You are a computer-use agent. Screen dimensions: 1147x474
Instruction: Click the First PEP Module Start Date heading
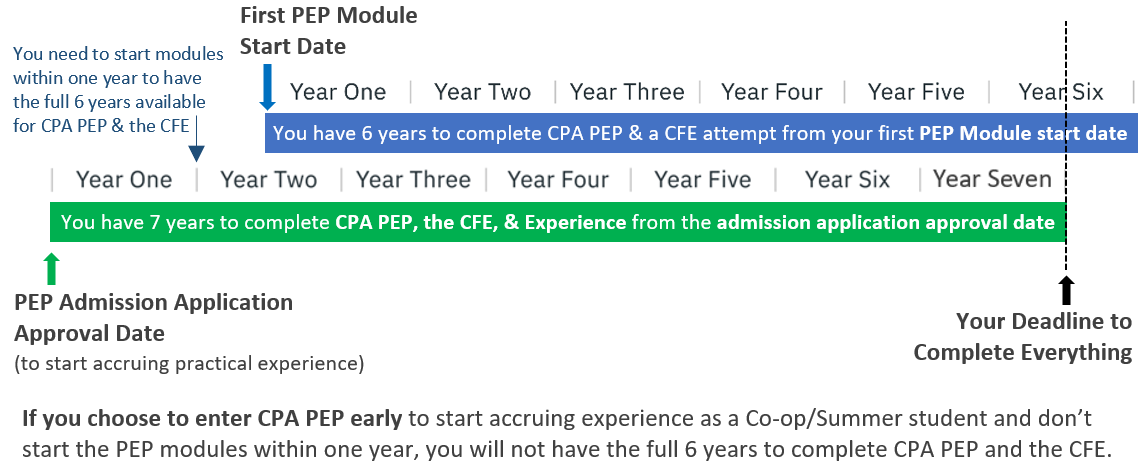328,31
